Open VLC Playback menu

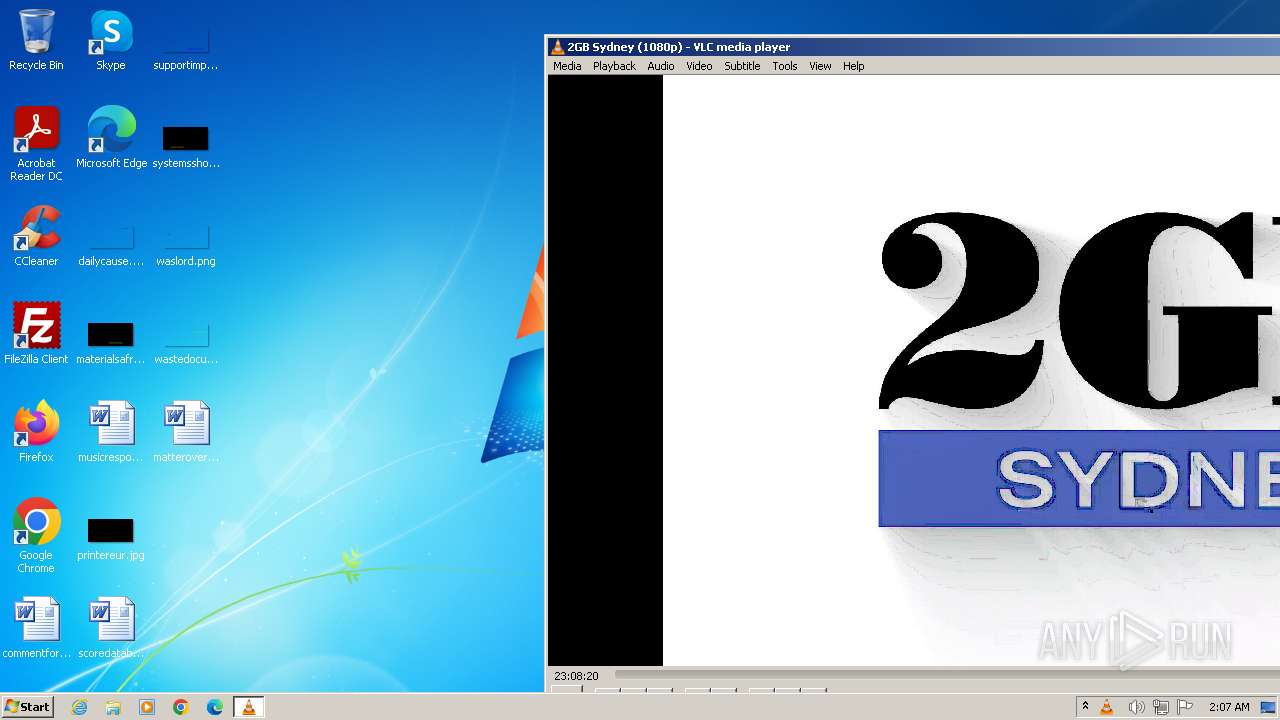614,66
